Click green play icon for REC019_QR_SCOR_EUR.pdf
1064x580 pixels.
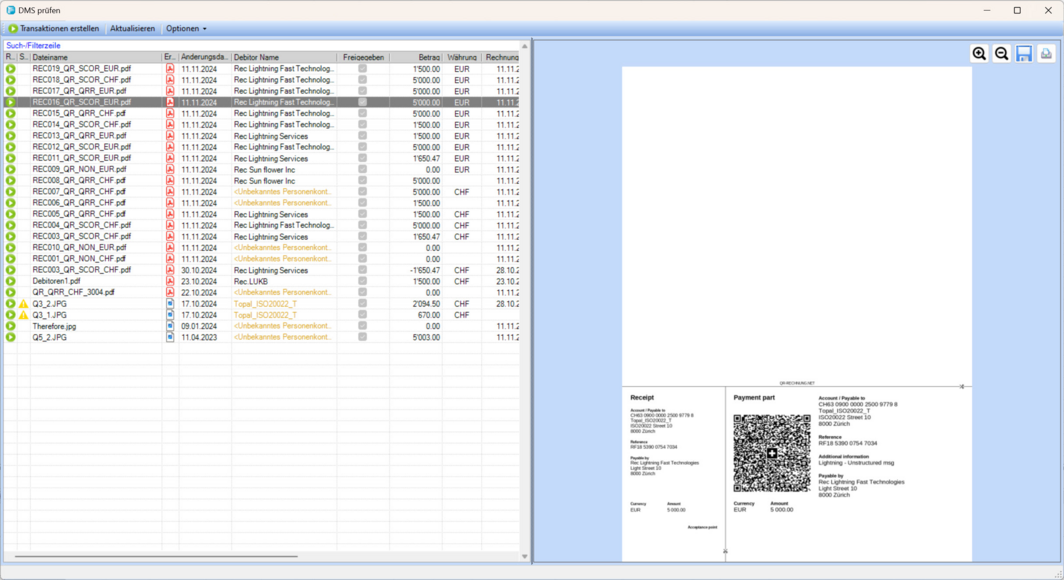[x=10, y=69]
